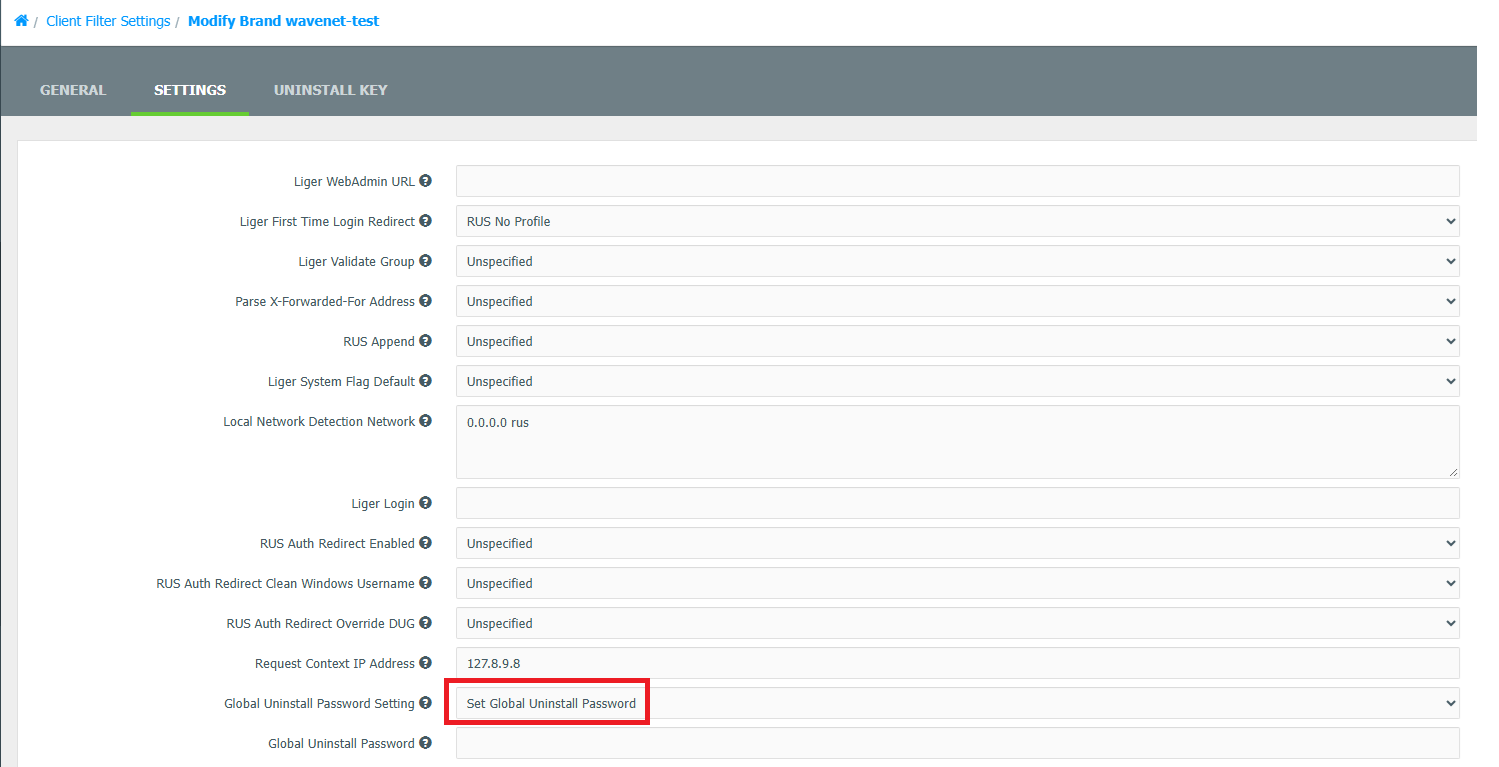
Task: Click the Global Uninstall Password input field
Action: click(x=957, y=743)
